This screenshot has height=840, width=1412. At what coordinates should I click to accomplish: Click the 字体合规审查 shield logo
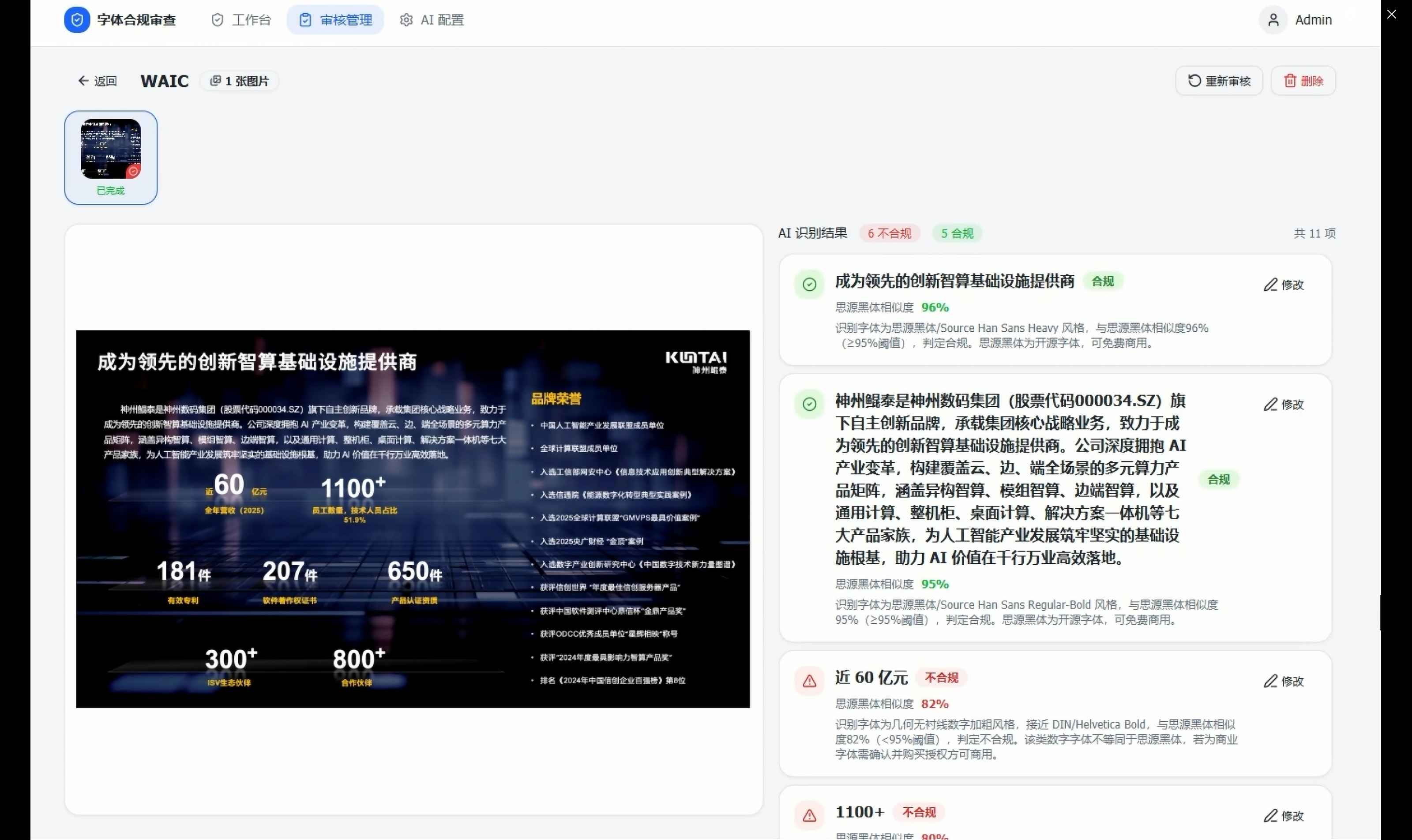coord(77,20)
